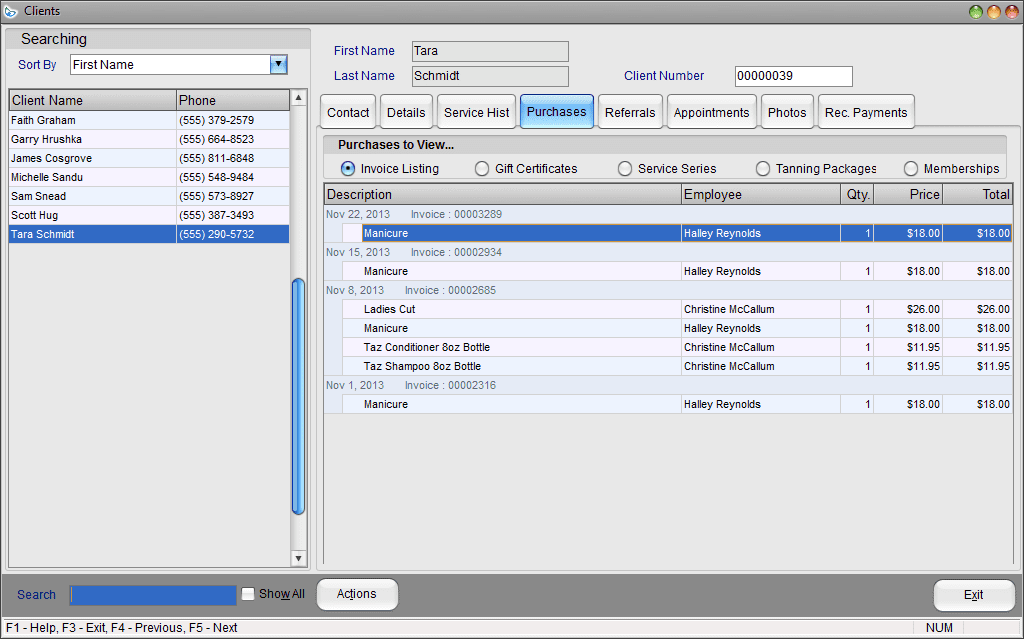Enable the Show All checkbox
Image resolution: width=1024 pixels, height=639 pixels.
[x=248, y=594]
